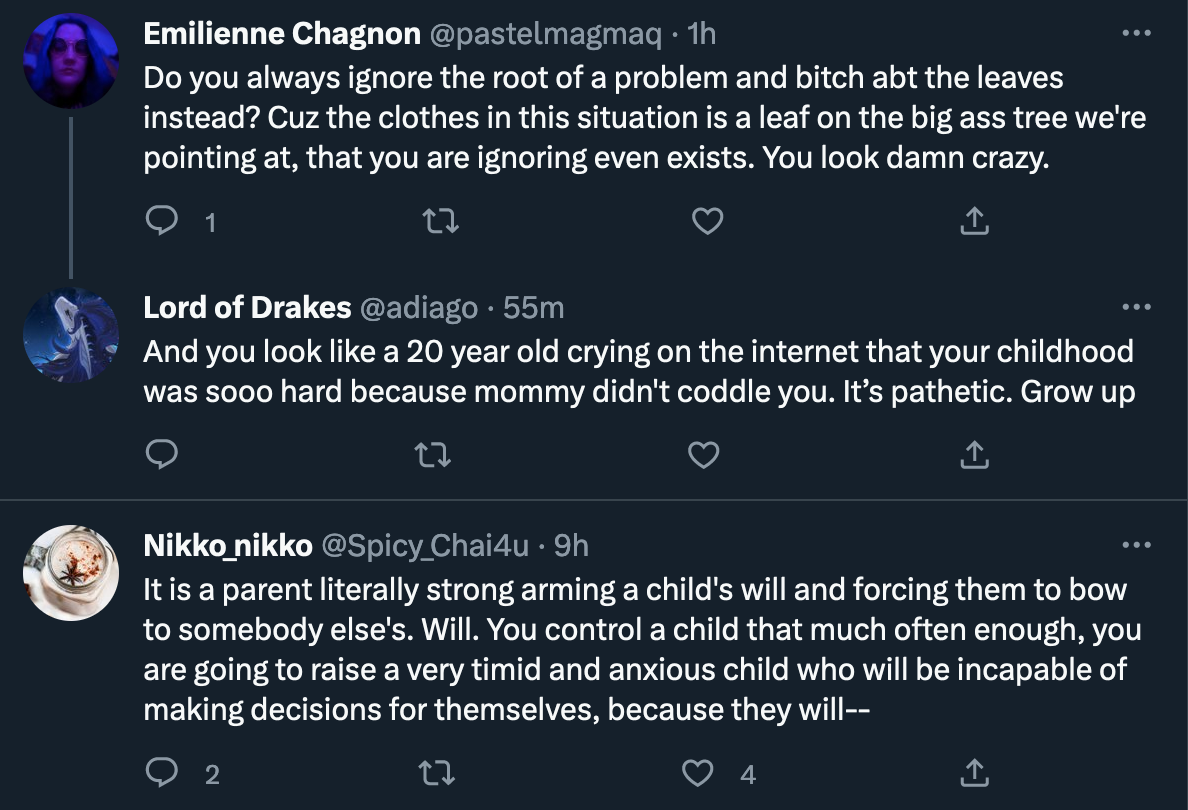Share Emilienne Chagnon's tweet
Image resolution: width=1188 pixels, height=810 pixels.
(974, 221)
